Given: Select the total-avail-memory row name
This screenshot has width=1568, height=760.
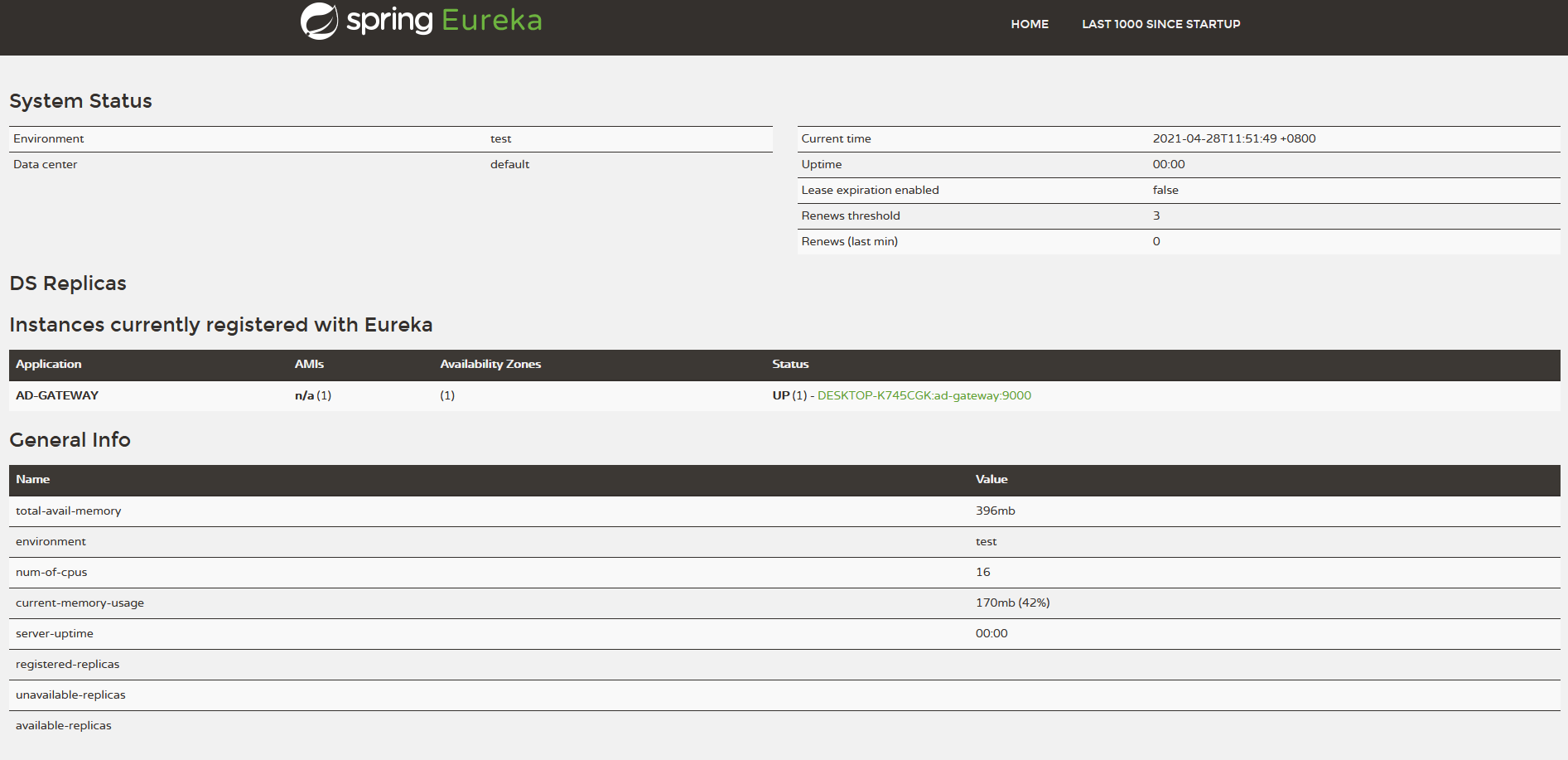Looking at the screenshot, I should (x=69, y=511).
